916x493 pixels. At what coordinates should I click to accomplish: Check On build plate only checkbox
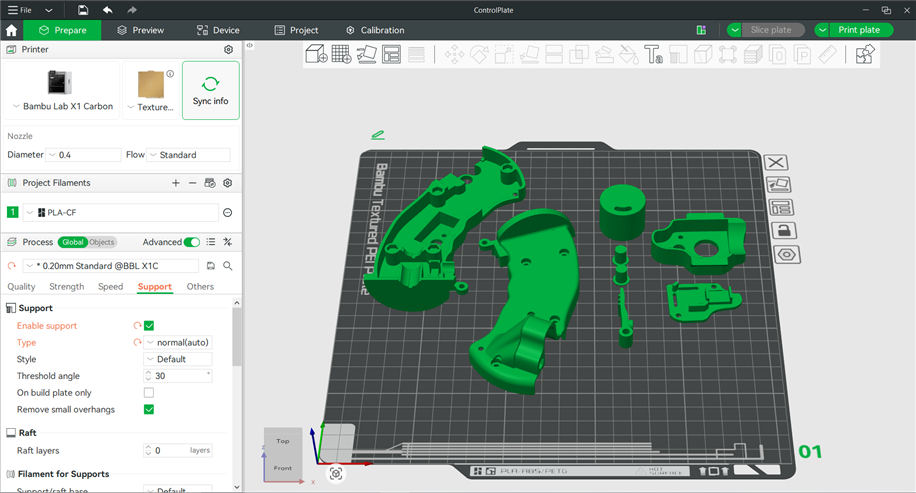[149, 393]
